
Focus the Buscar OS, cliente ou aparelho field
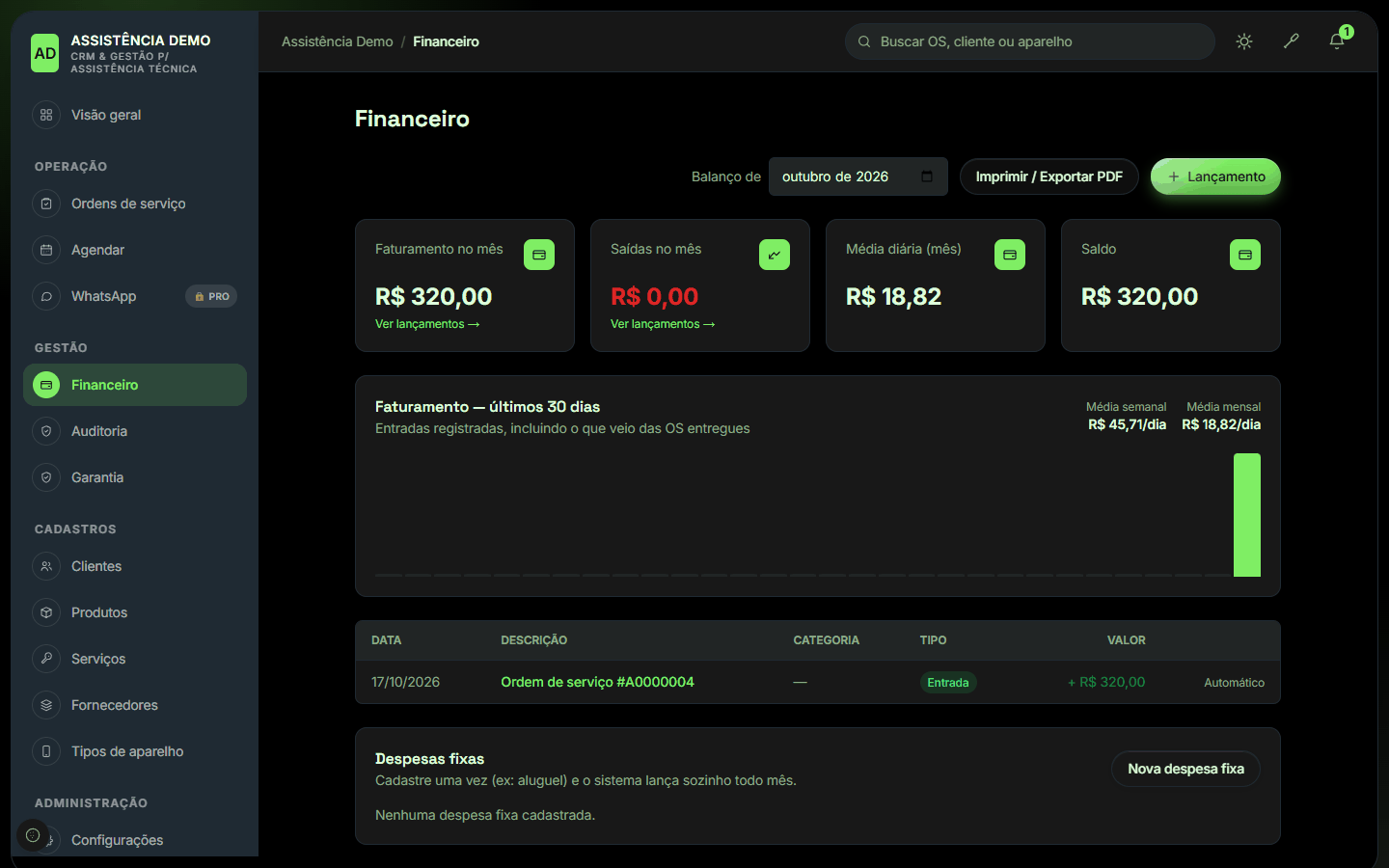pyautogui.click(x=1029, y=41)
